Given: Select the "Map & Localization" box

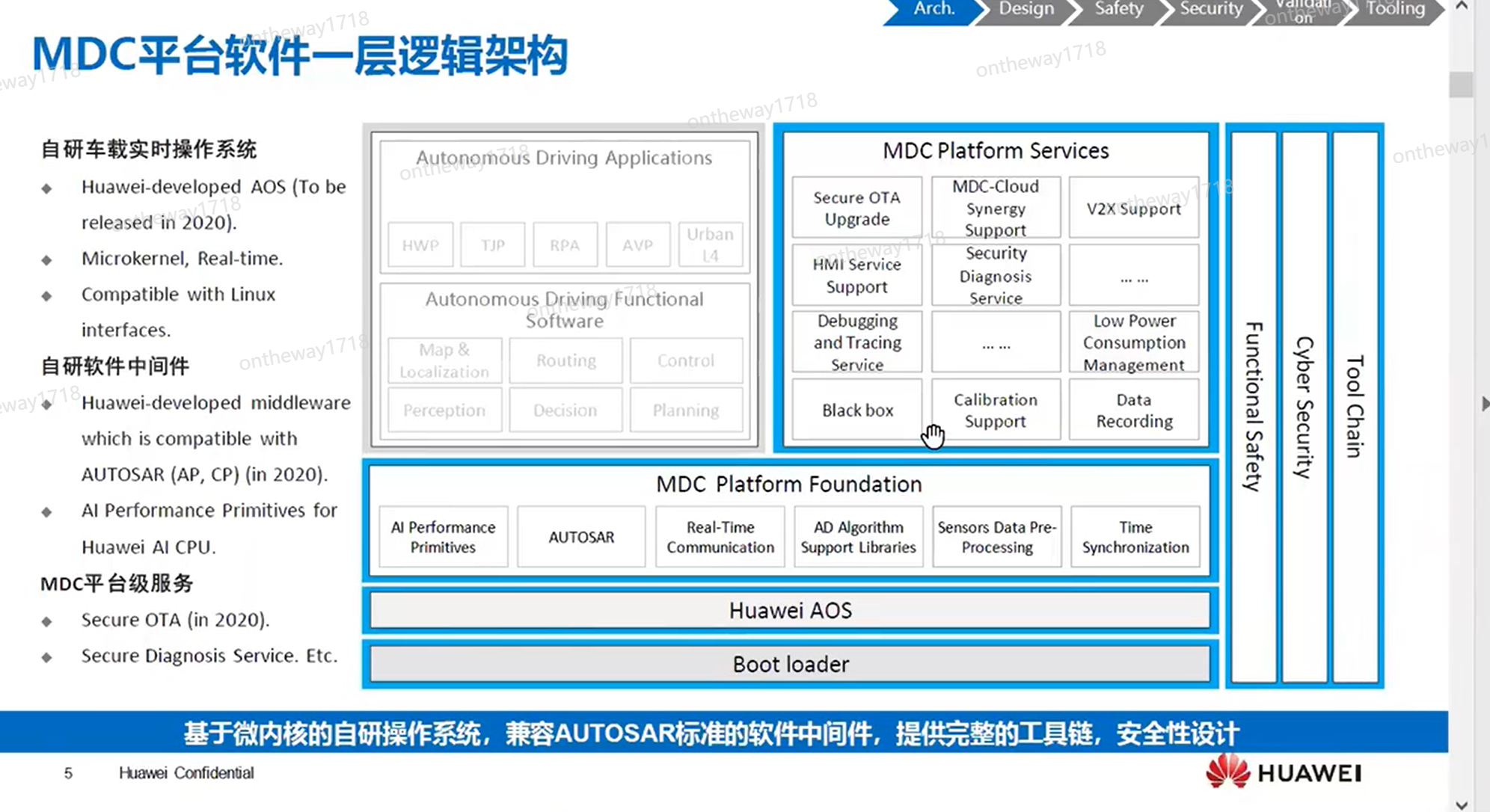Looking at the screenshot, I should point(444,360).
